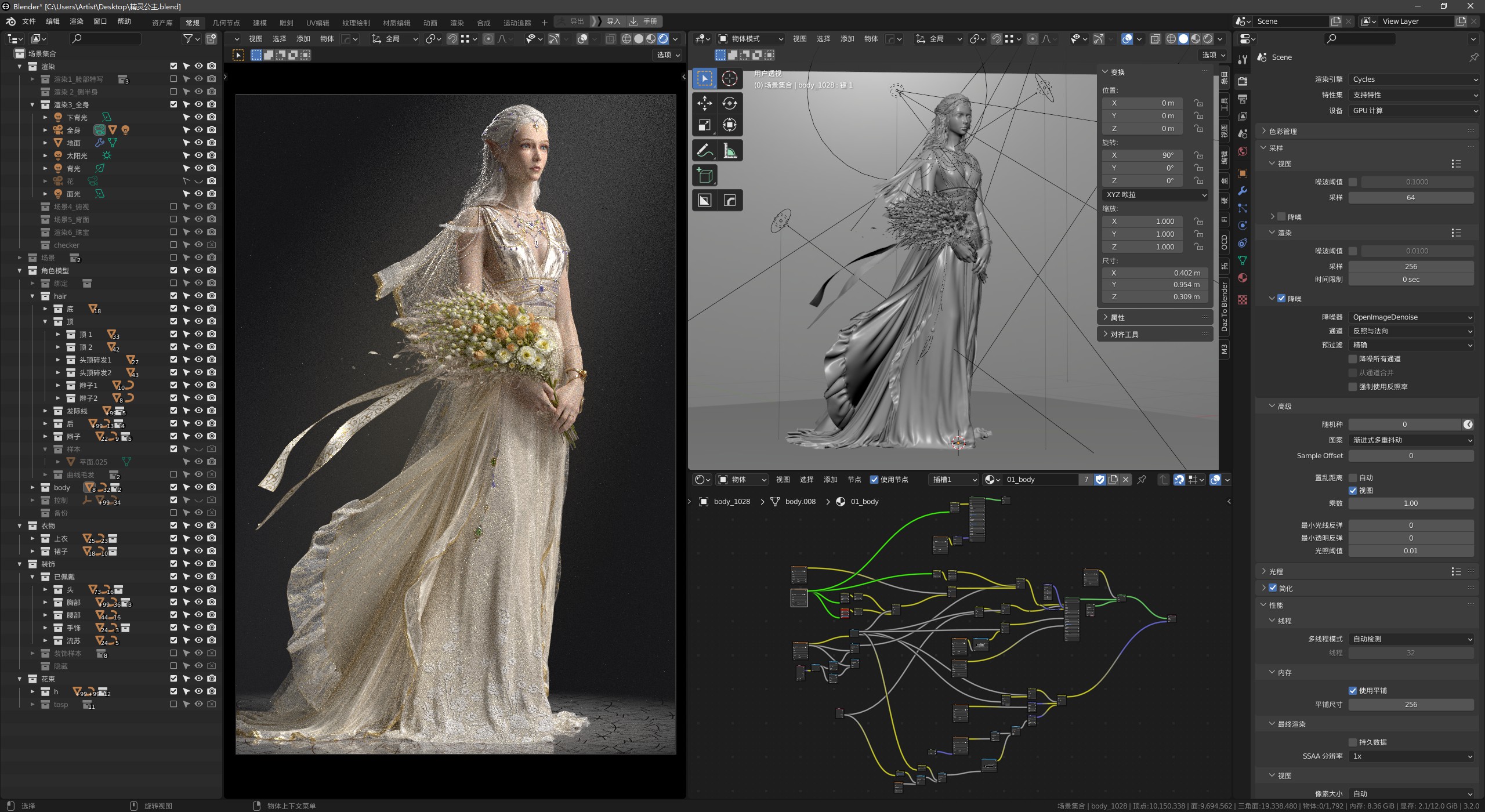Open the World properties tab icon
Image resolution: width=1485 pixels, height=812 pixels.
coord(1243,151)
